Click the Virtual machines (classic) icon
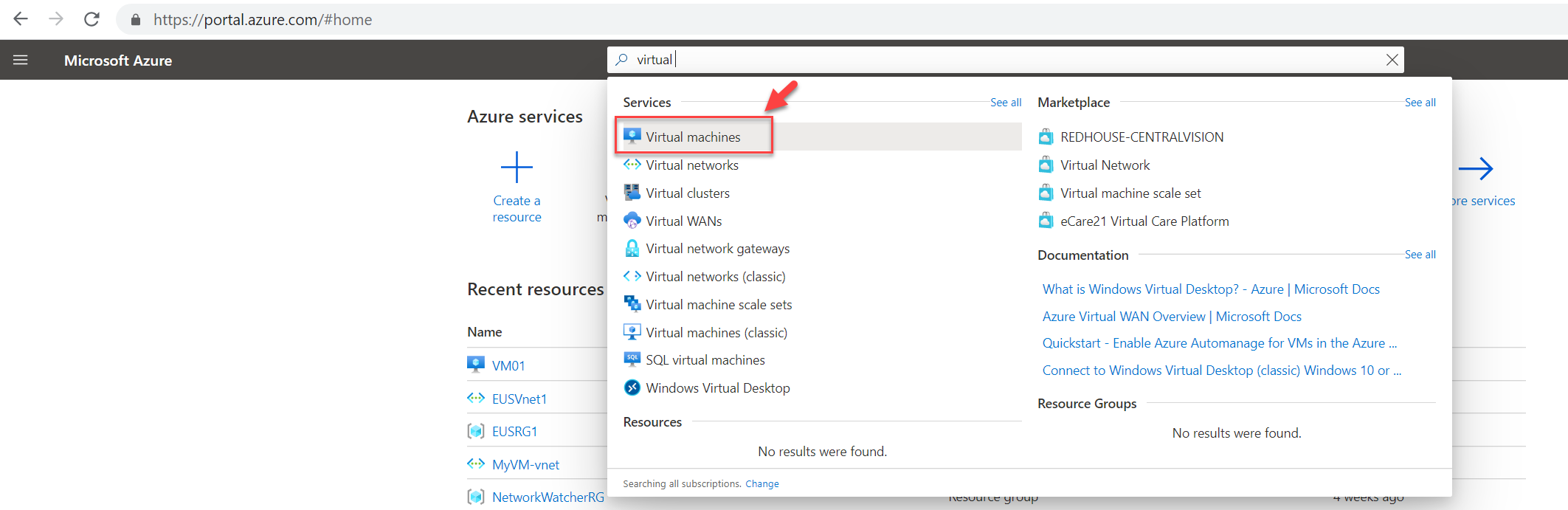This screenshot has width=1568, height=510. (632, 332)
